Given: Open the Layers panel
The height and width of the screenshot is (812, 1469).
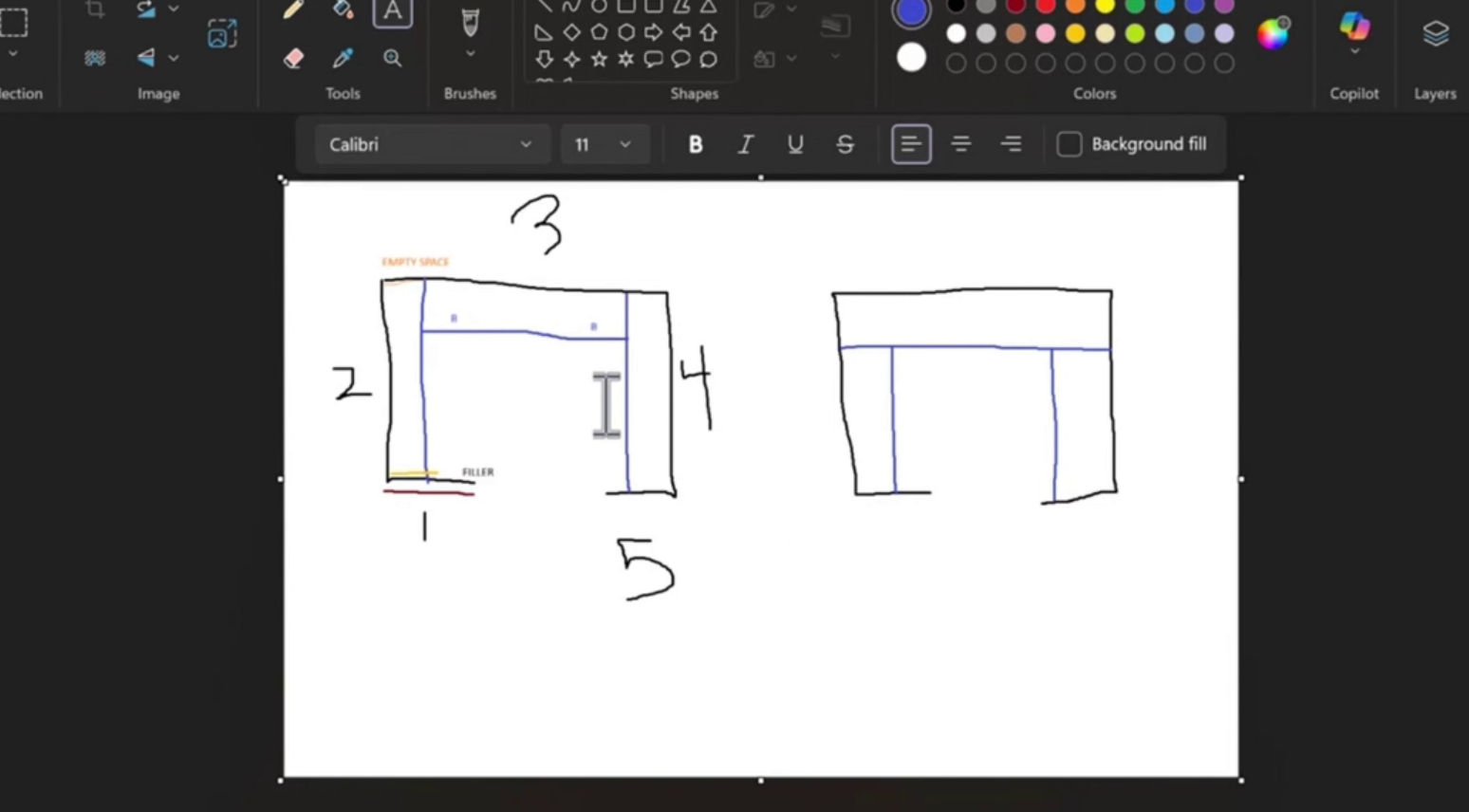Looking at the screenshot, I should [x=1436, y=34].
